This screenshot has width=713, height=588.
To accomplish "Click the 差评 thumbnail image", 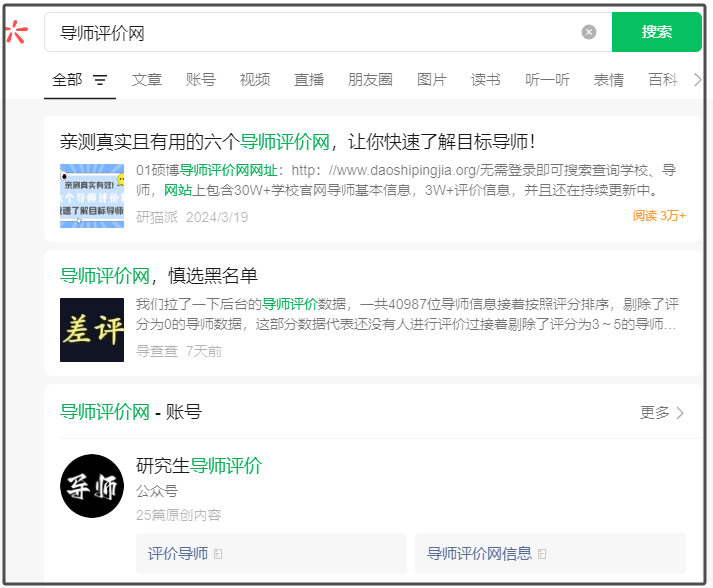I will 92,330.
